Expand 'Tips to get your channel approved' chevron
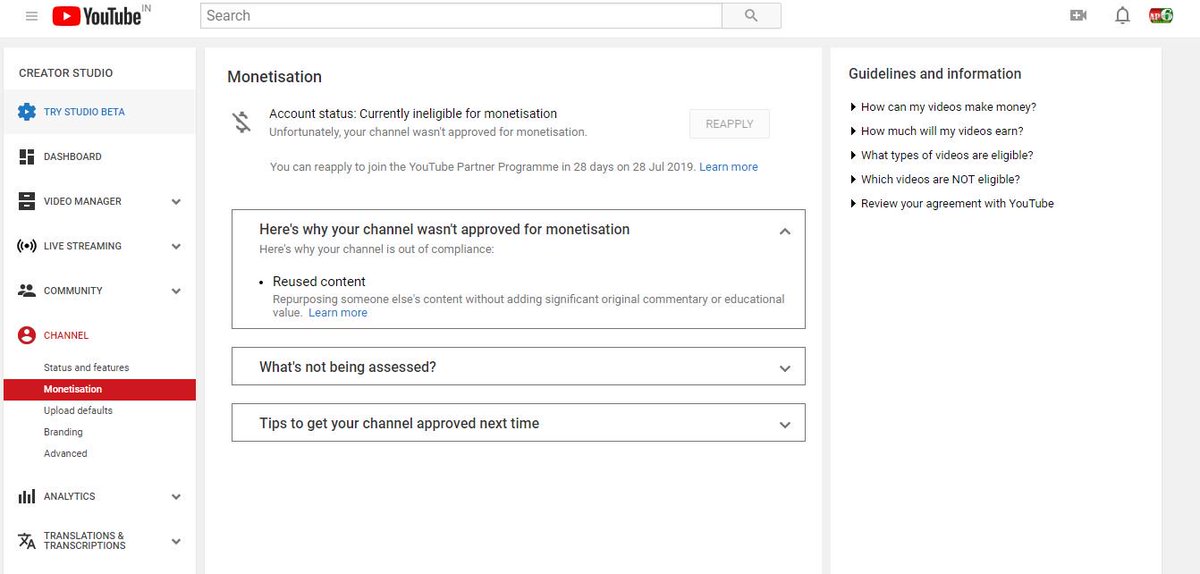 point(785,425)
